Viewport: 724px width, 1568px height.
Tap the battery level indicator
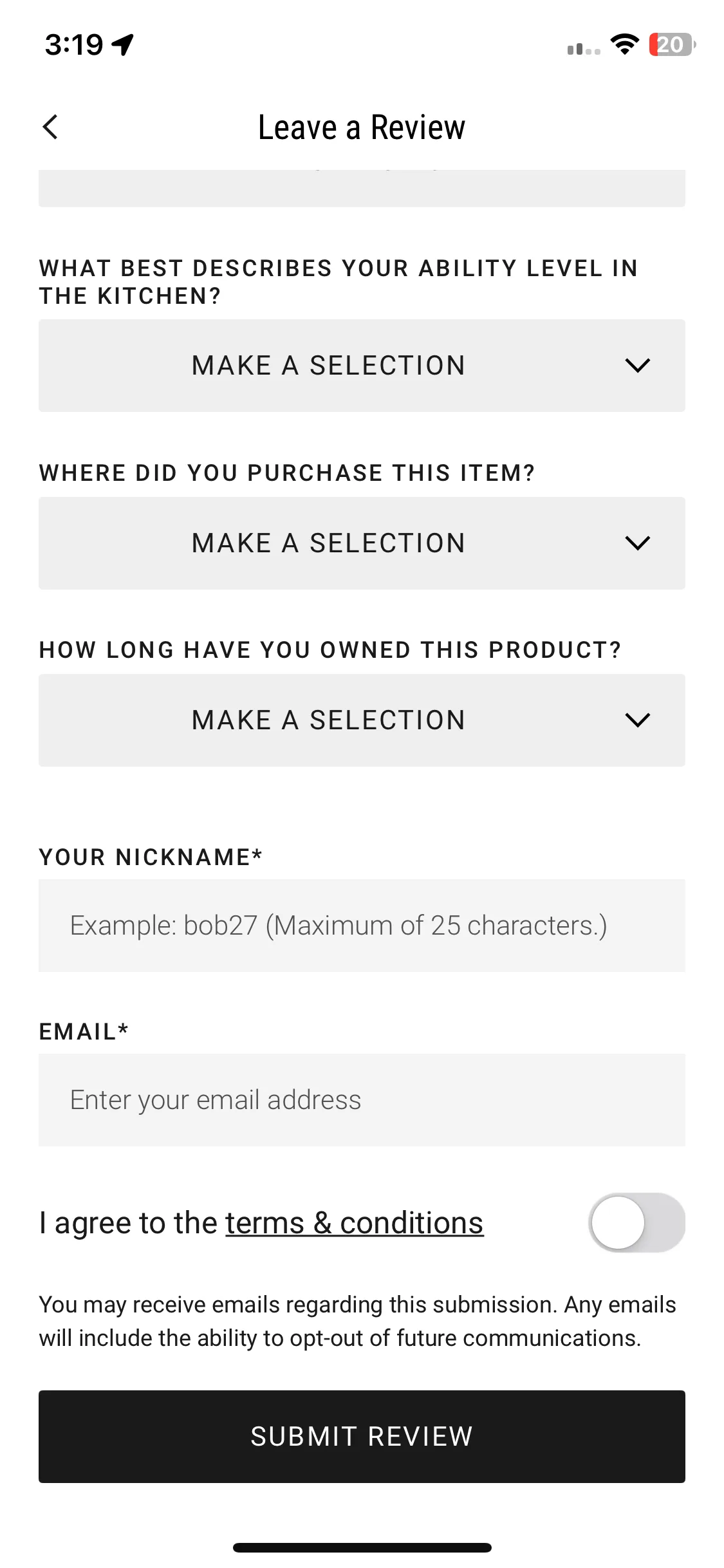672,44
